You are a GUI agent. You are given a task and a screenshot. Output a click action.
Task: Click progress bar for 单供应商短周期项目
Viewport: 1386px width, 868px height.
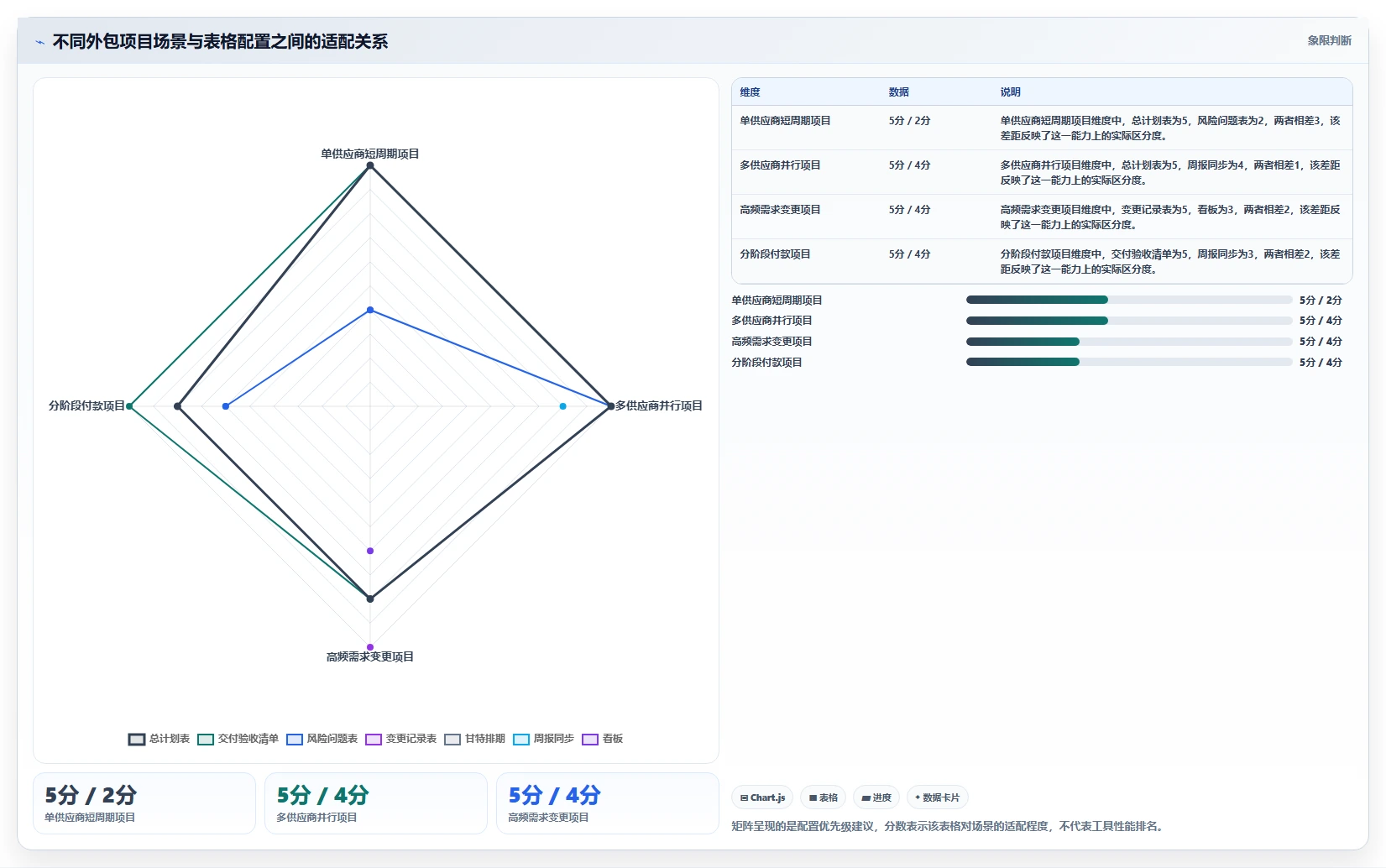click(1129, 300)
